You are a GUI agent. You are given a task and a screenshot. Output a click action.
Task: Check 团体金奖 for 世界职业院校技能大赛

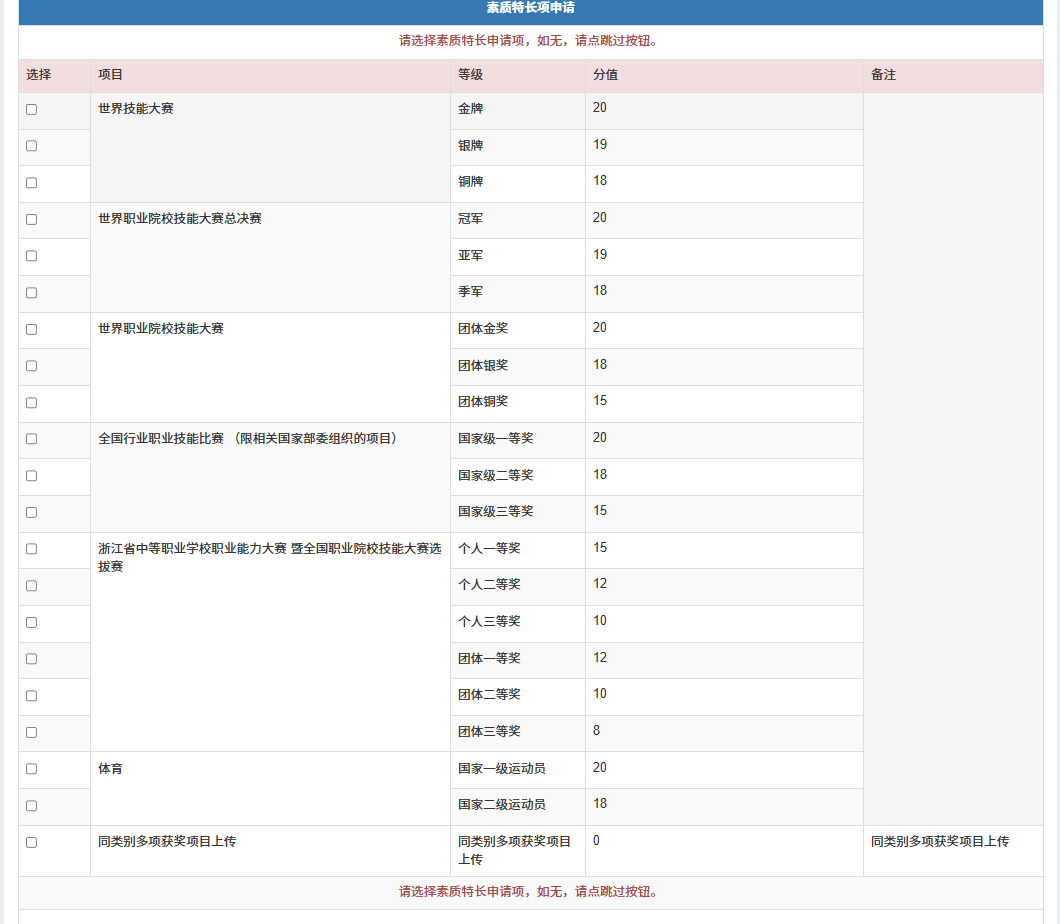point(30,330)
